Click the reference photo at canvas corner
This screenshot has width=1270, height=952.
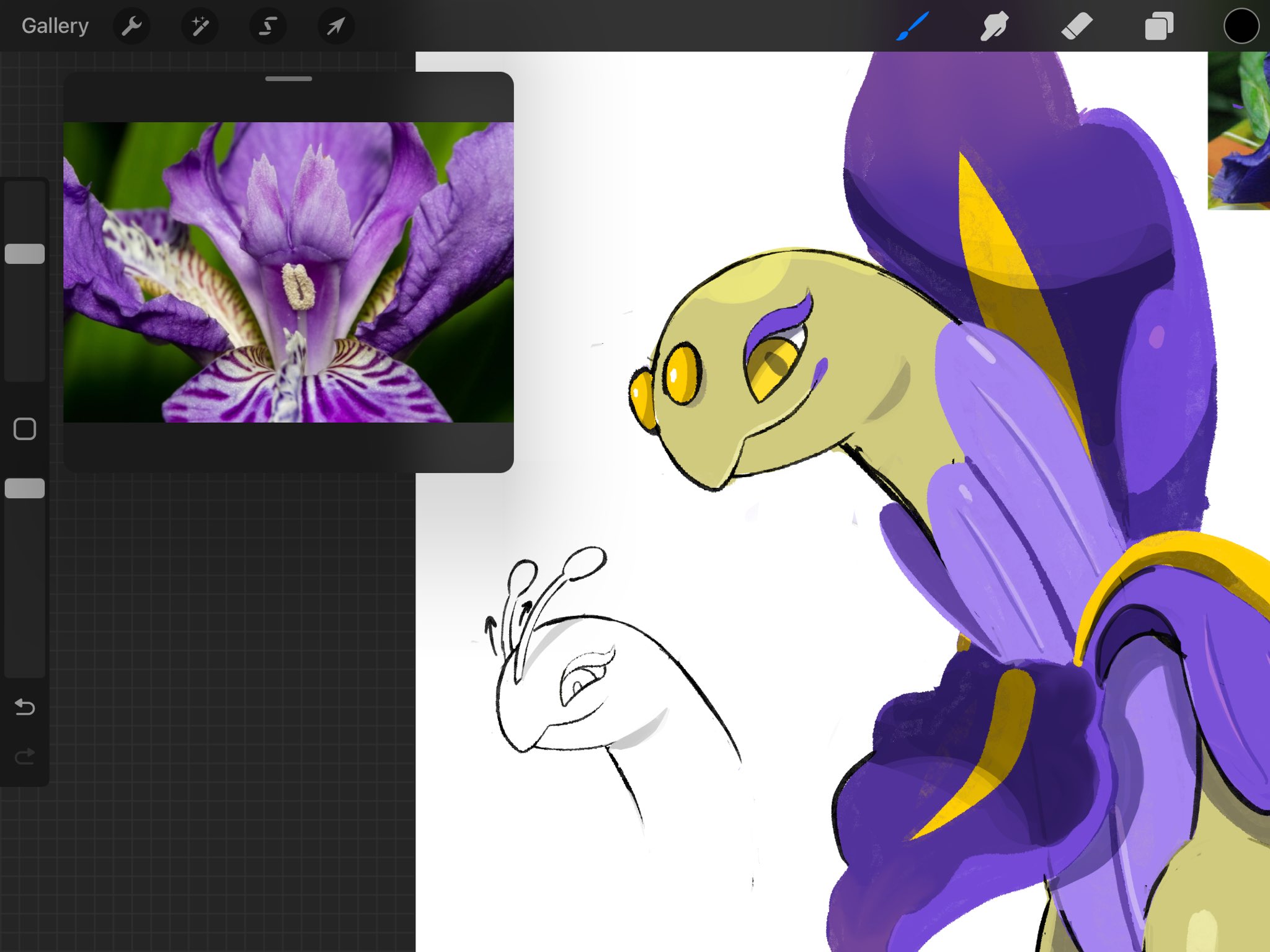1239,130
